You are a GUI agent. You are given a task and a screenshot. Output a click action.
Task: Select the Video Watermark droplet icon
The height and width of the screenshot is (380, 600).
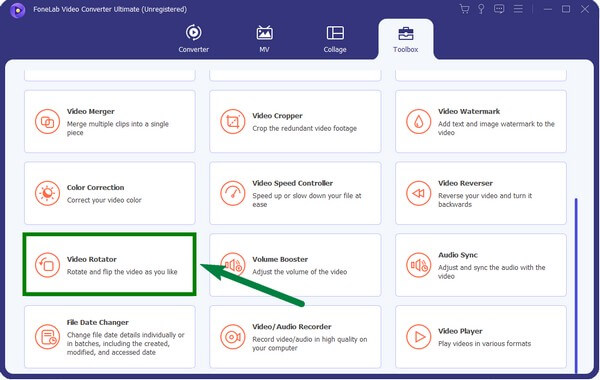(418, 122)
